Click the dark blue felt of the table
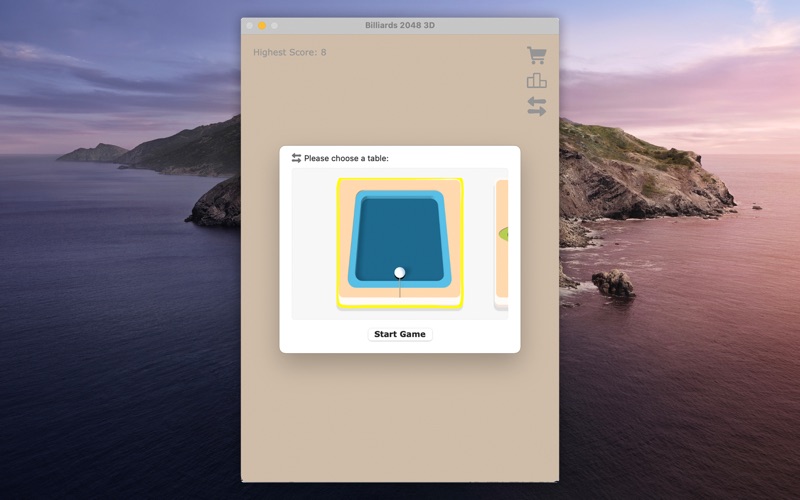 (400, 230)
